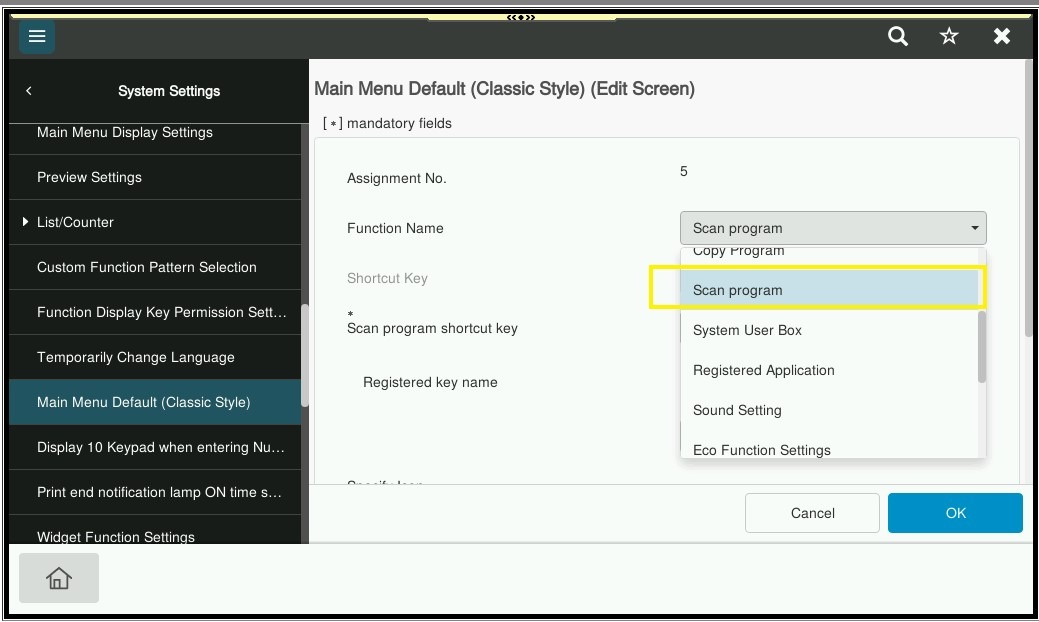The image size is (1039, 622).
Task: Confirm with the OK button
Action: (955, 513)
